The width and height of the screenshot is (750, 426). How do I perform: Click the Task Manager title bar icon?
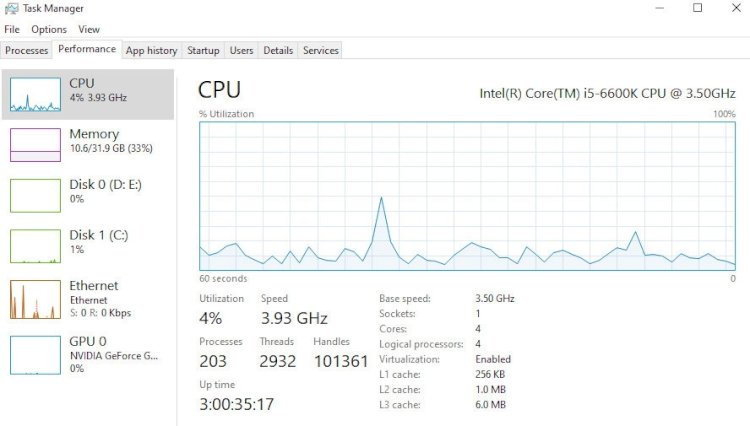(11, 8)
